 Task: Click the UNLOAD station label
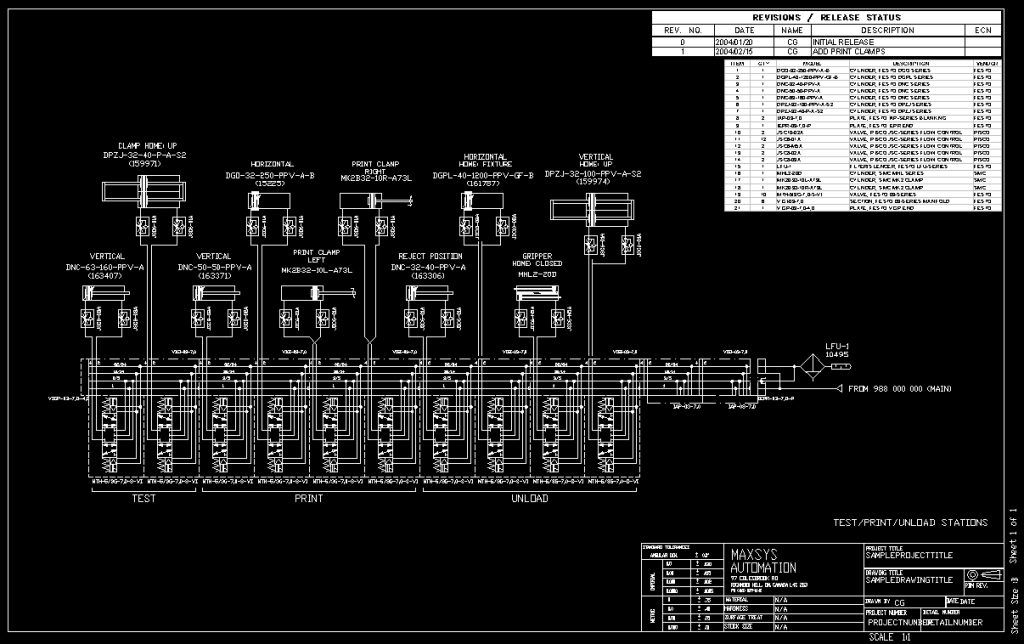530,498
